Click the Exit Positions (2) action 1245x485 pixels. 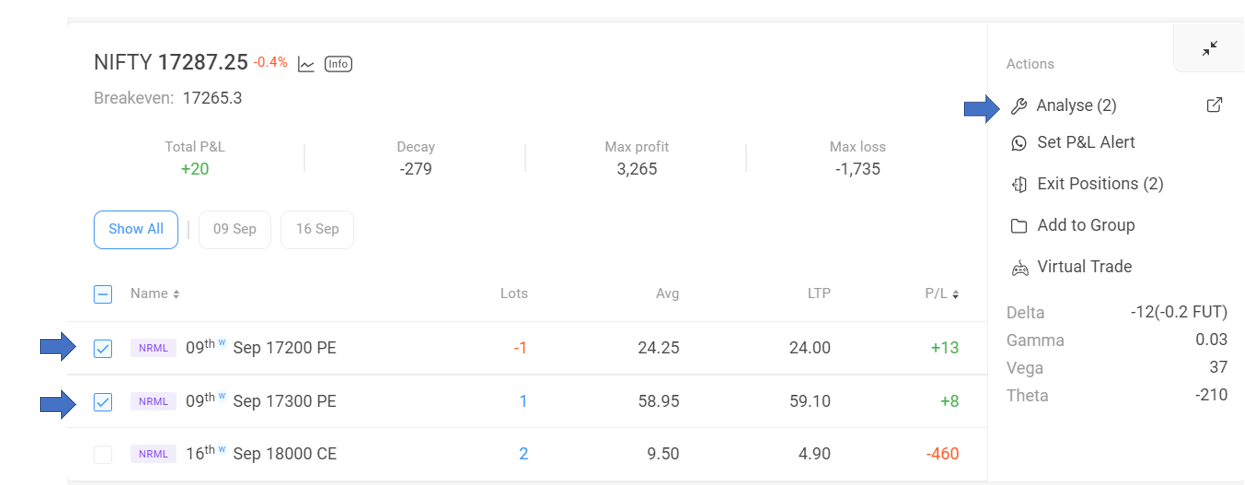1087,184
